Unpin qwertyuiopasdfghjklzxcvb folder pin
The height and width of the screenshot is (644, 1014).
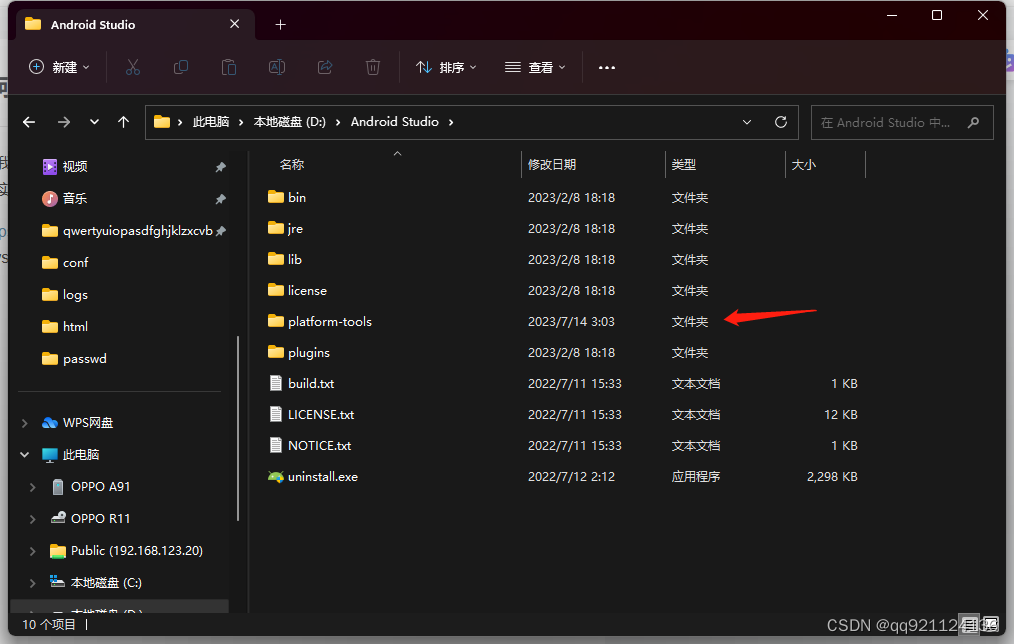click(221, 231)
